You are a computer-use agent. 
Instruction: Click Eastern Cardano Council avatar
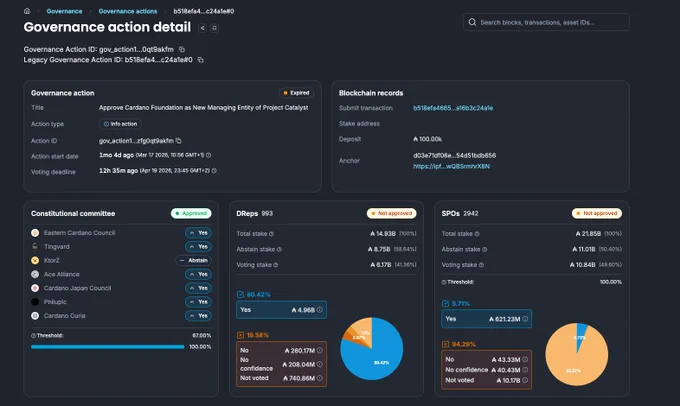click(x=35, y=233)
